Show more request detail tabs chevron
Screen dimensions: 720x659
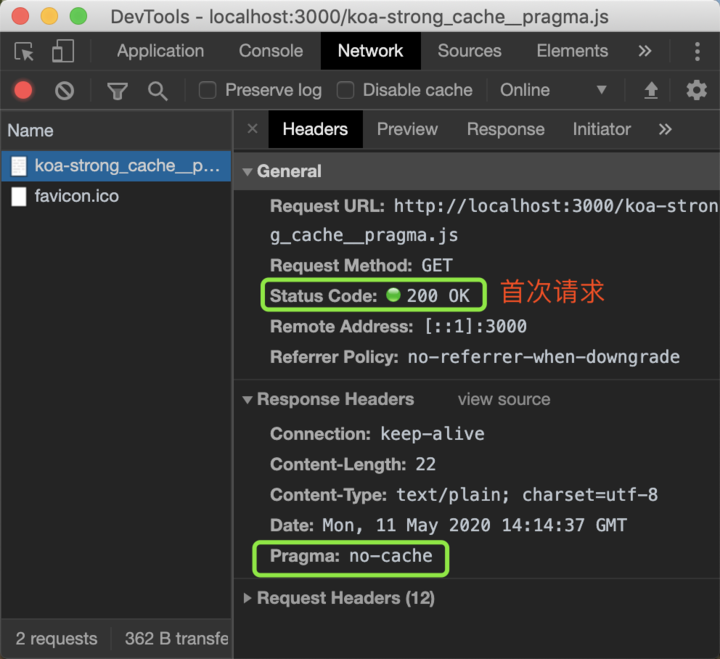(x=665, y=129)
